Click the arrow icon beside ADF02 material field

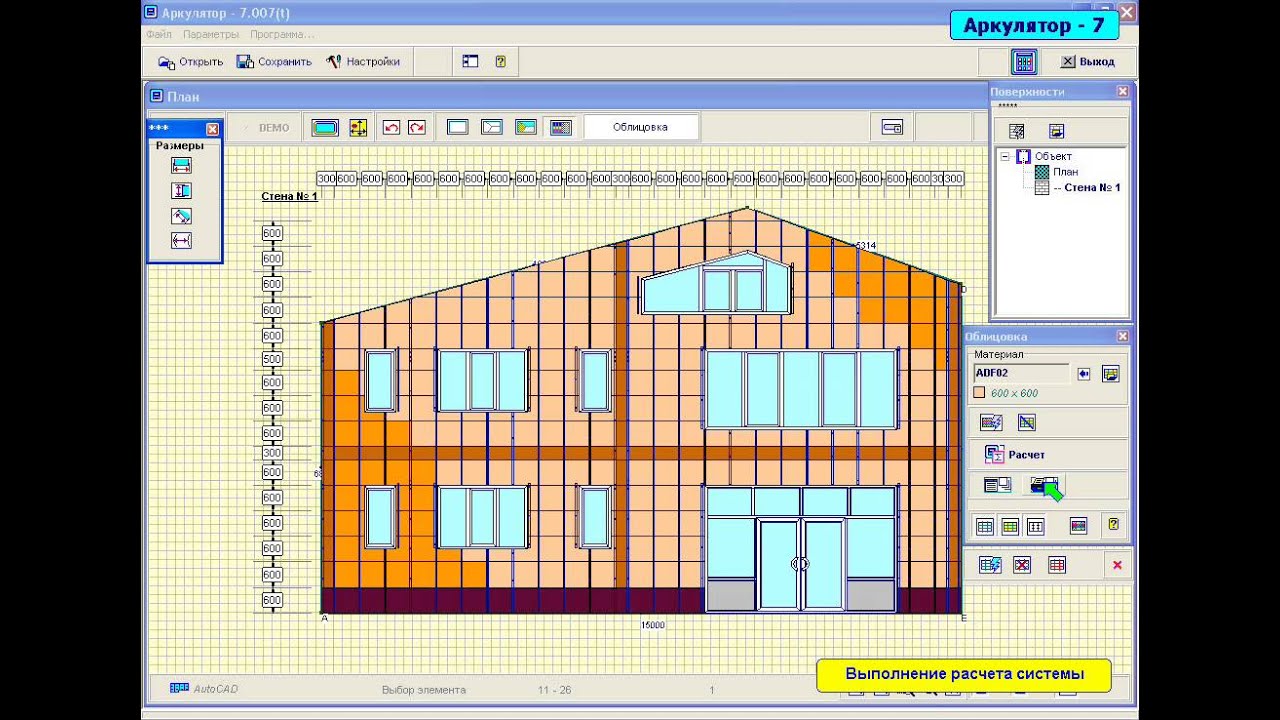[1084, 374]
